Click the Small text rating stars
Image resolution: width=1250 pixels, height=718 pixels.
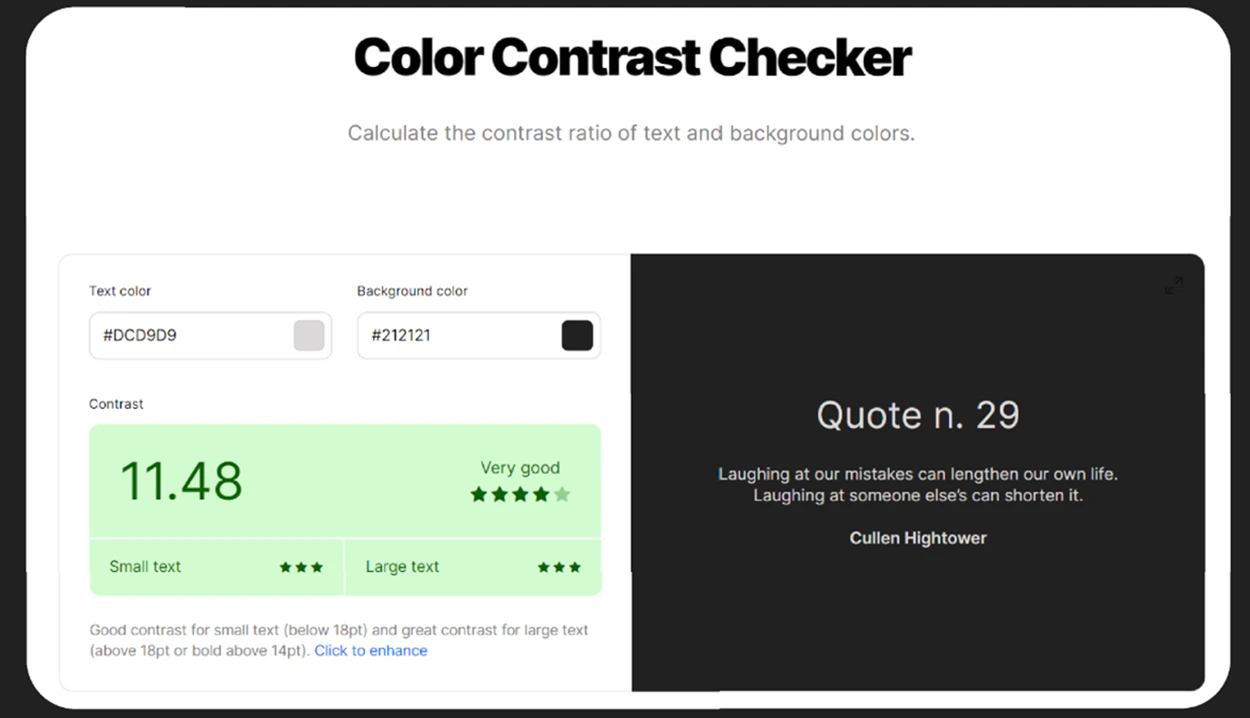coord(301,567)
